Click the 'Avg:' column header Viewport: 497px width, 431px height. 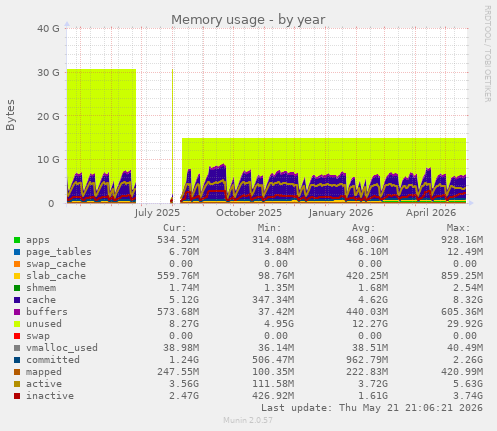pos(364,228)
